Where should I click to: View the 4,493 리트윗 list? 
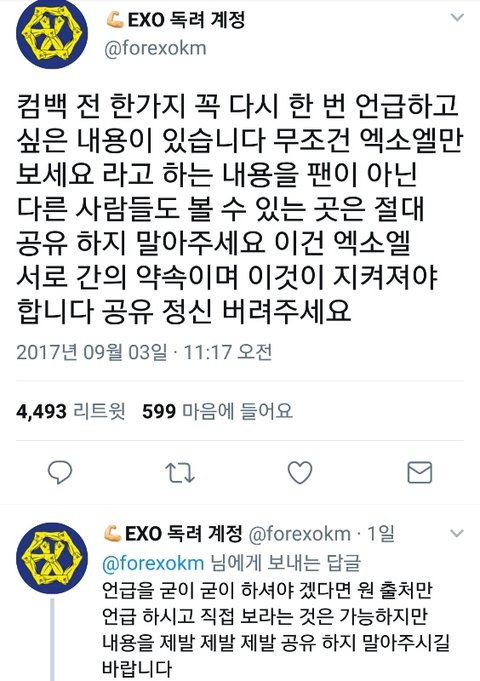pyautogui.click(x=70, y=411)
